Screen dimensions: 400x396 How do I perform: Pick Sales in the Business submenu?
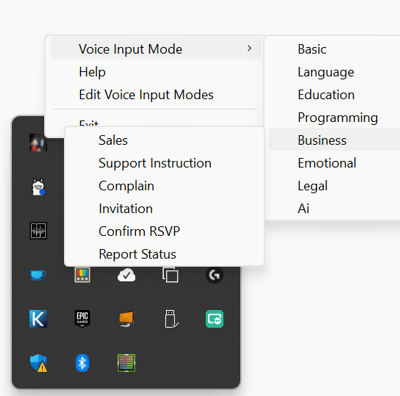pyautogui.click(x=113, y=140)
